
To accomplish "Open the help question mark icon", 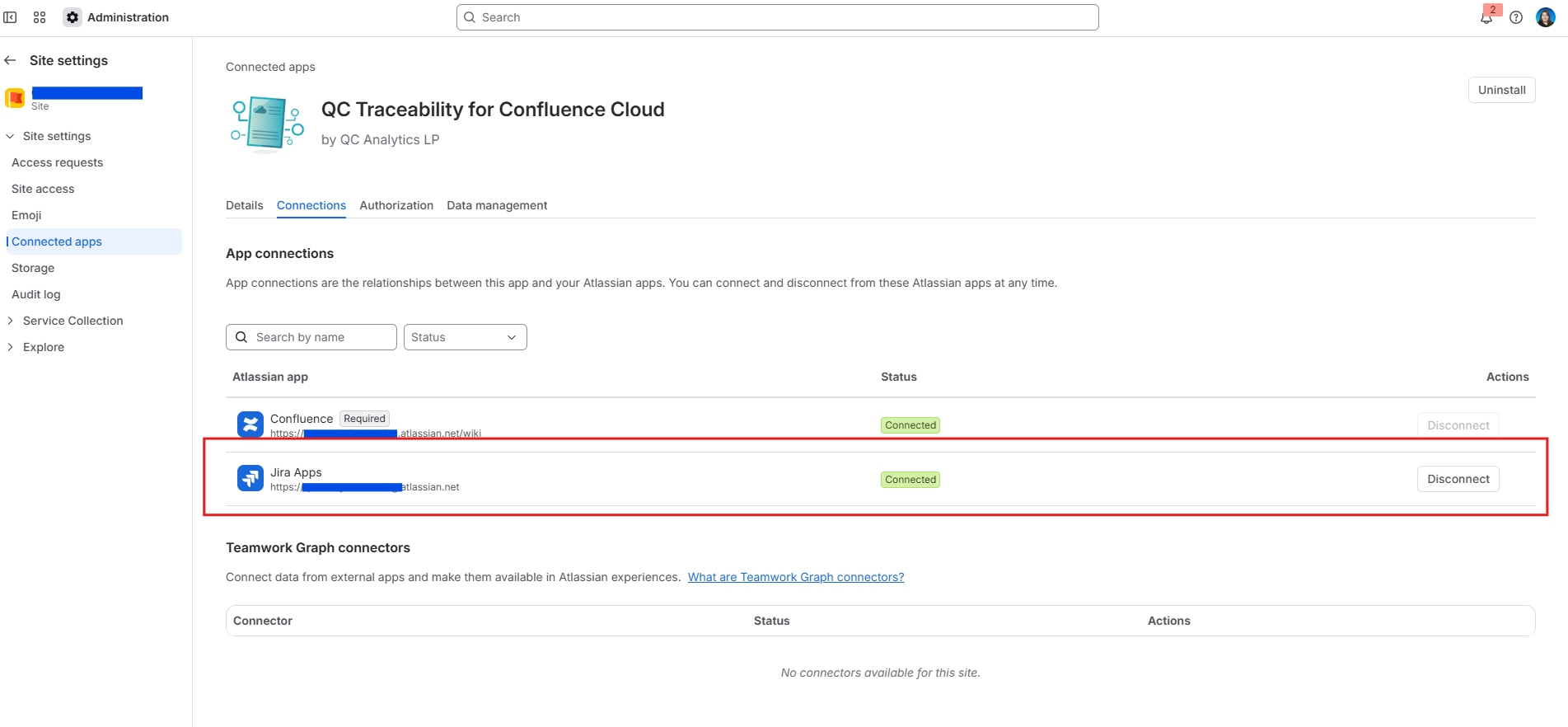I will click(x=1516, y=17).
